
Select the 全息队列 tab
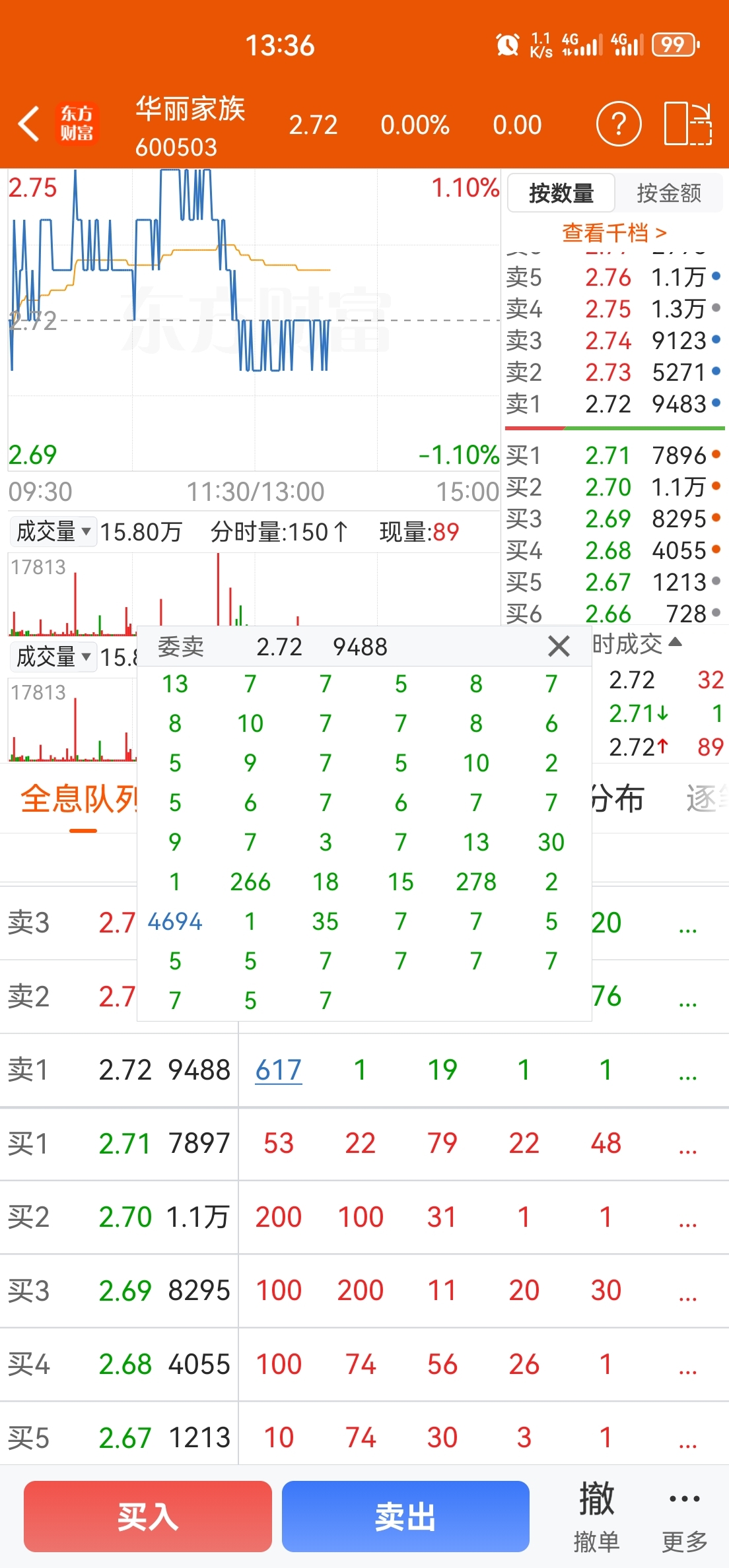[x=79, y=799]
